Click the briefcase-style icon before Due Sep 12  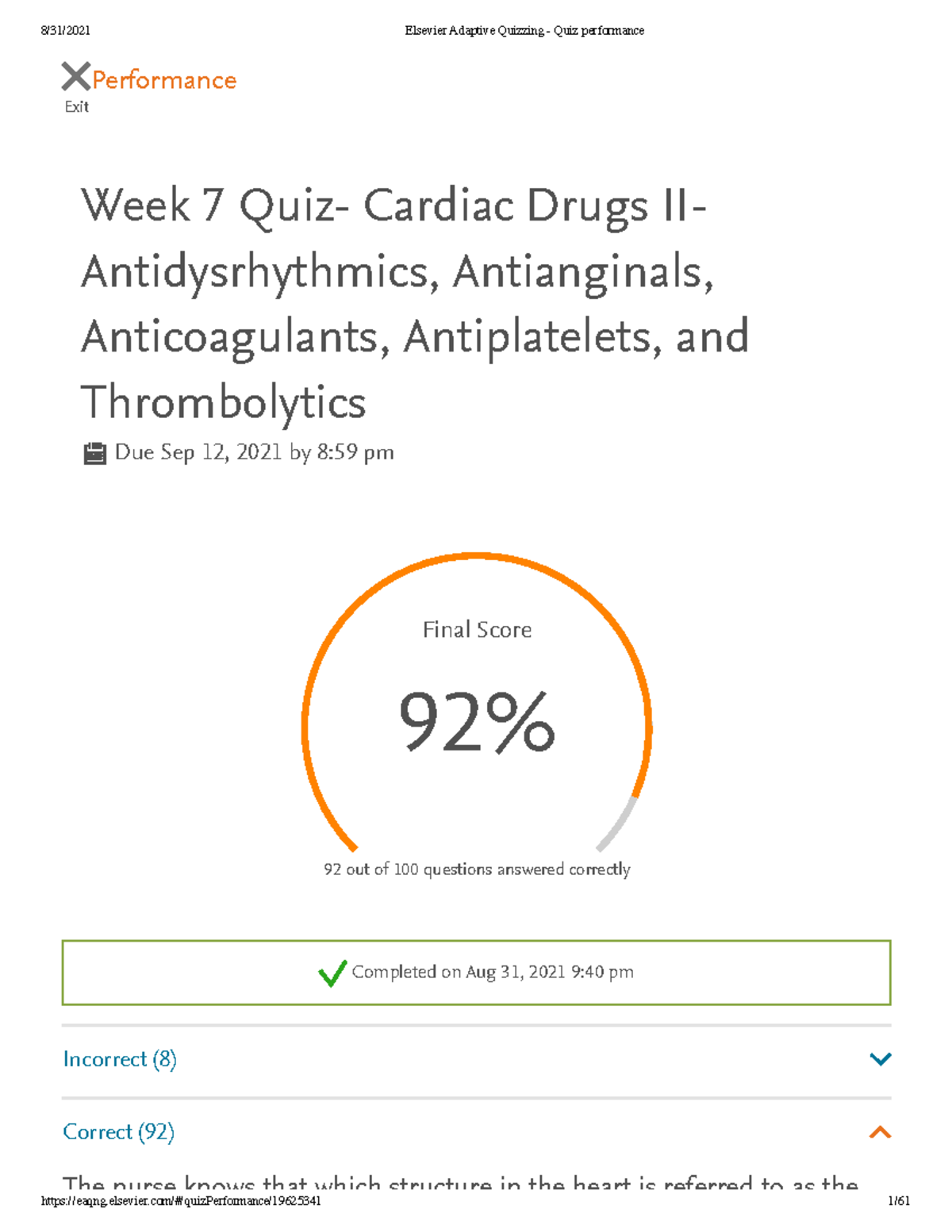coord(94,452)
